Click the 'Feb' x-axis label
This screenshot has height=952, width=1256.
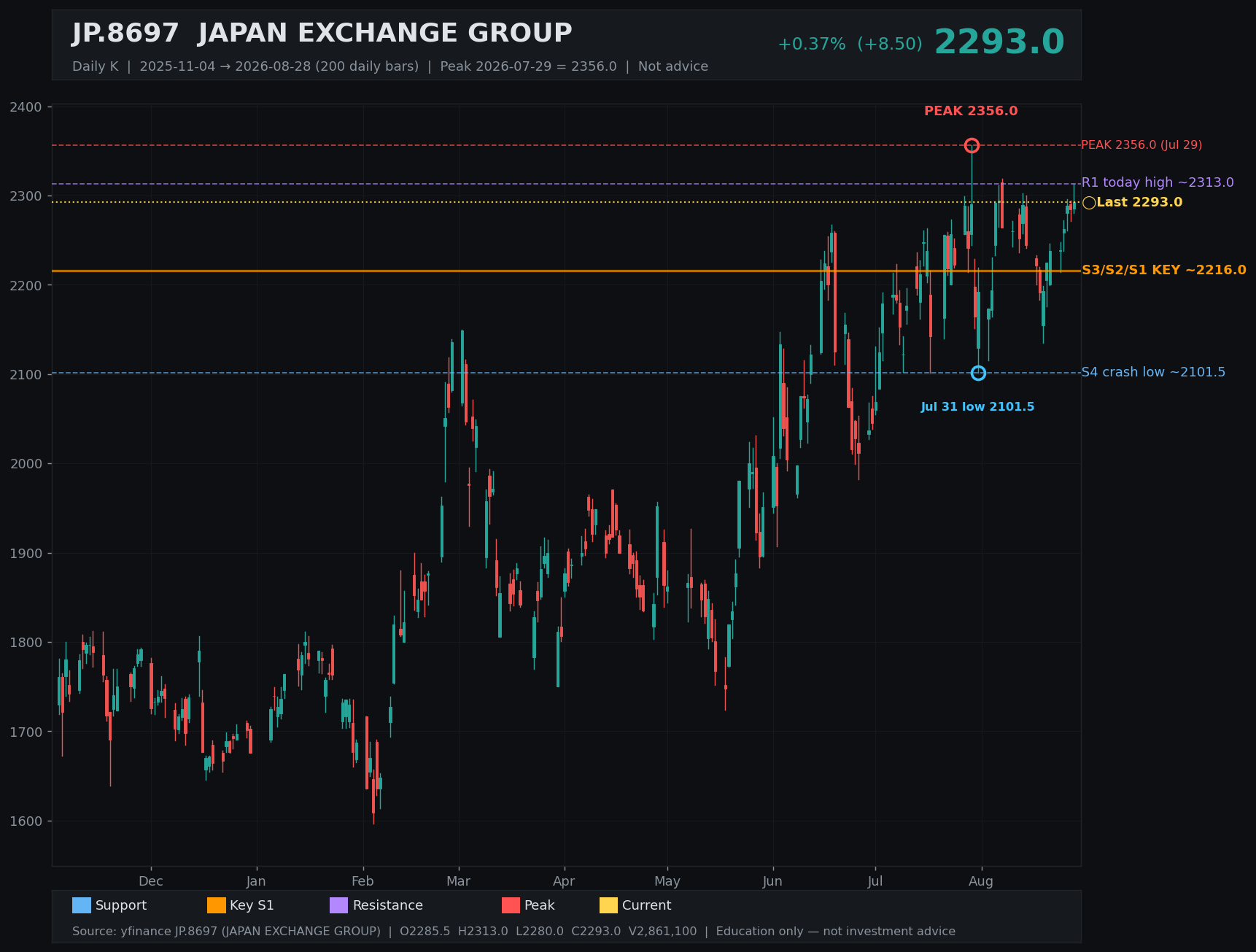point(363,881)
